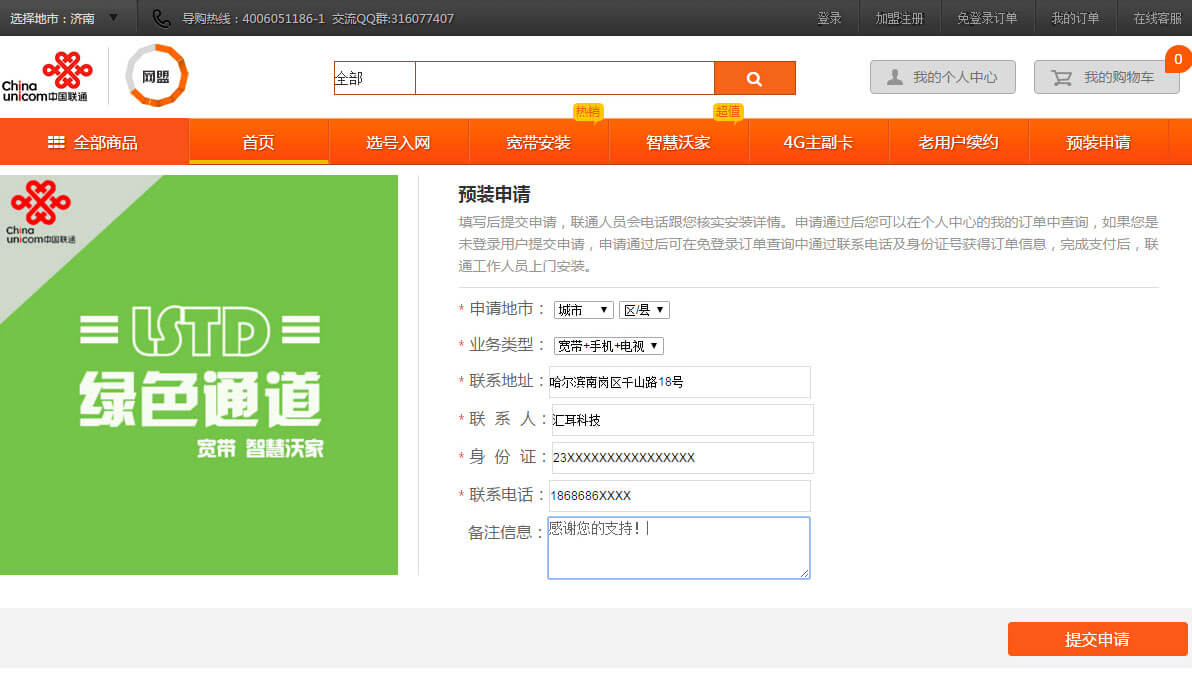
Task: Open 我的购物车 button
Action: (x=1107, y=77)
